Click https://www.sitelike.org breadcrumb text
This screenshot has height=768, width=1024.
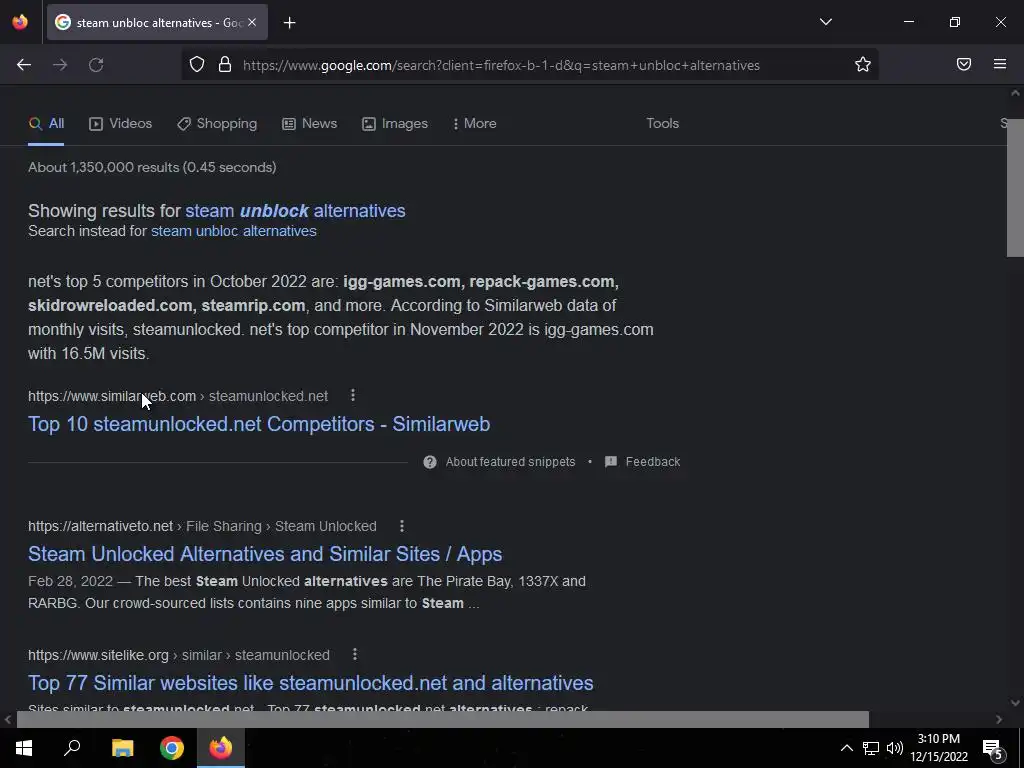pyautogui.click(x=98, y=655)
